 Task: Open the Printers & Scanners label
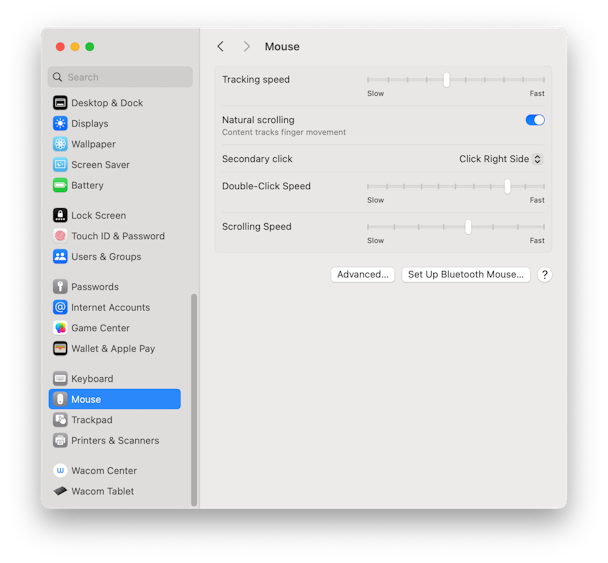115,440
